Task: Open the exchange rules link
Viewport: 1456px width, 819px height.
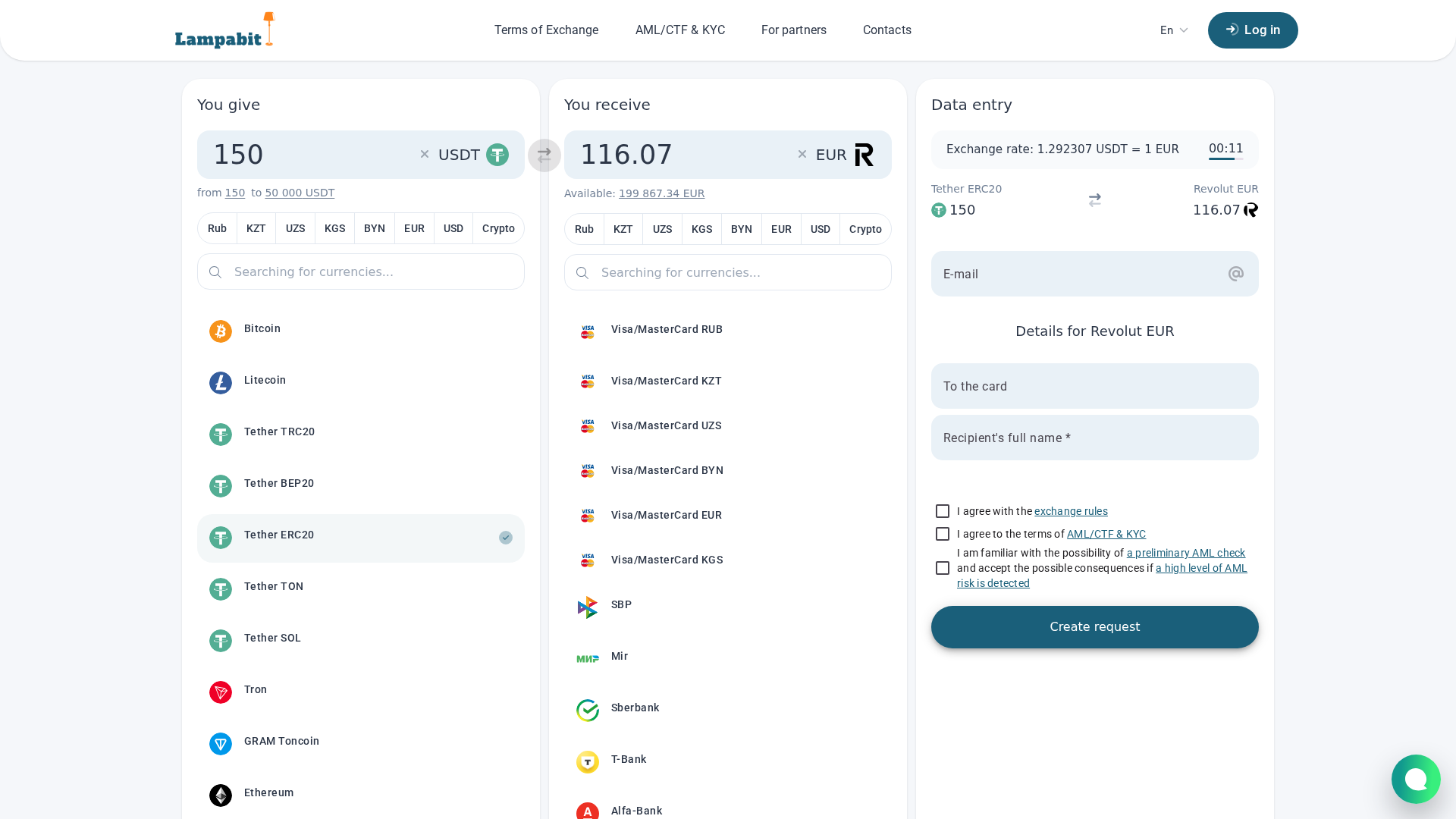Action: [1071, 511]
